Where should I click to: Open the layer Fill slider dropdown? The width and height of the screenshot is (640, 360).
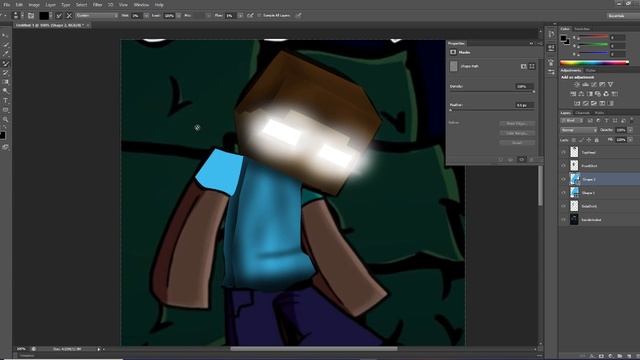coord(631,140)
